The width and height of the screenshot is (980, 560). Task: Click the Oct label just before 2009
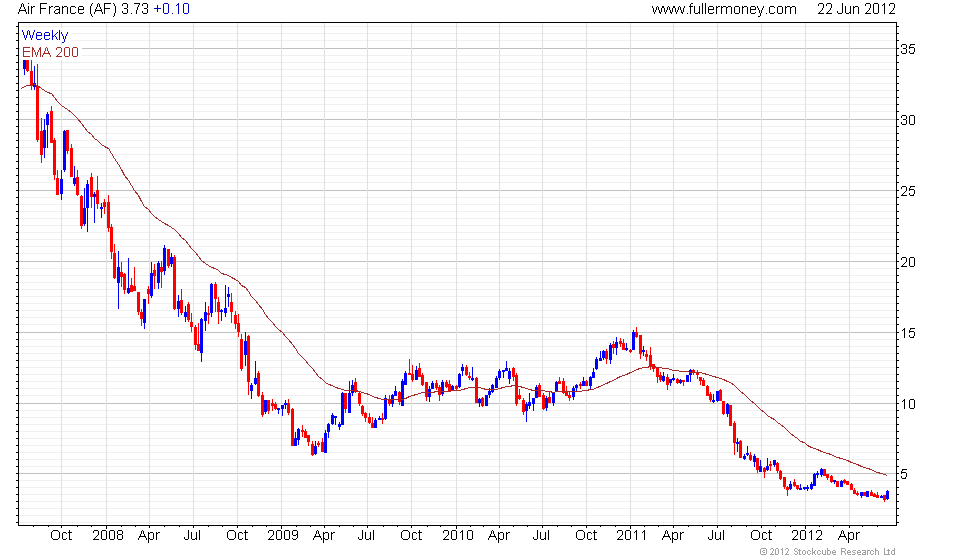237,536
